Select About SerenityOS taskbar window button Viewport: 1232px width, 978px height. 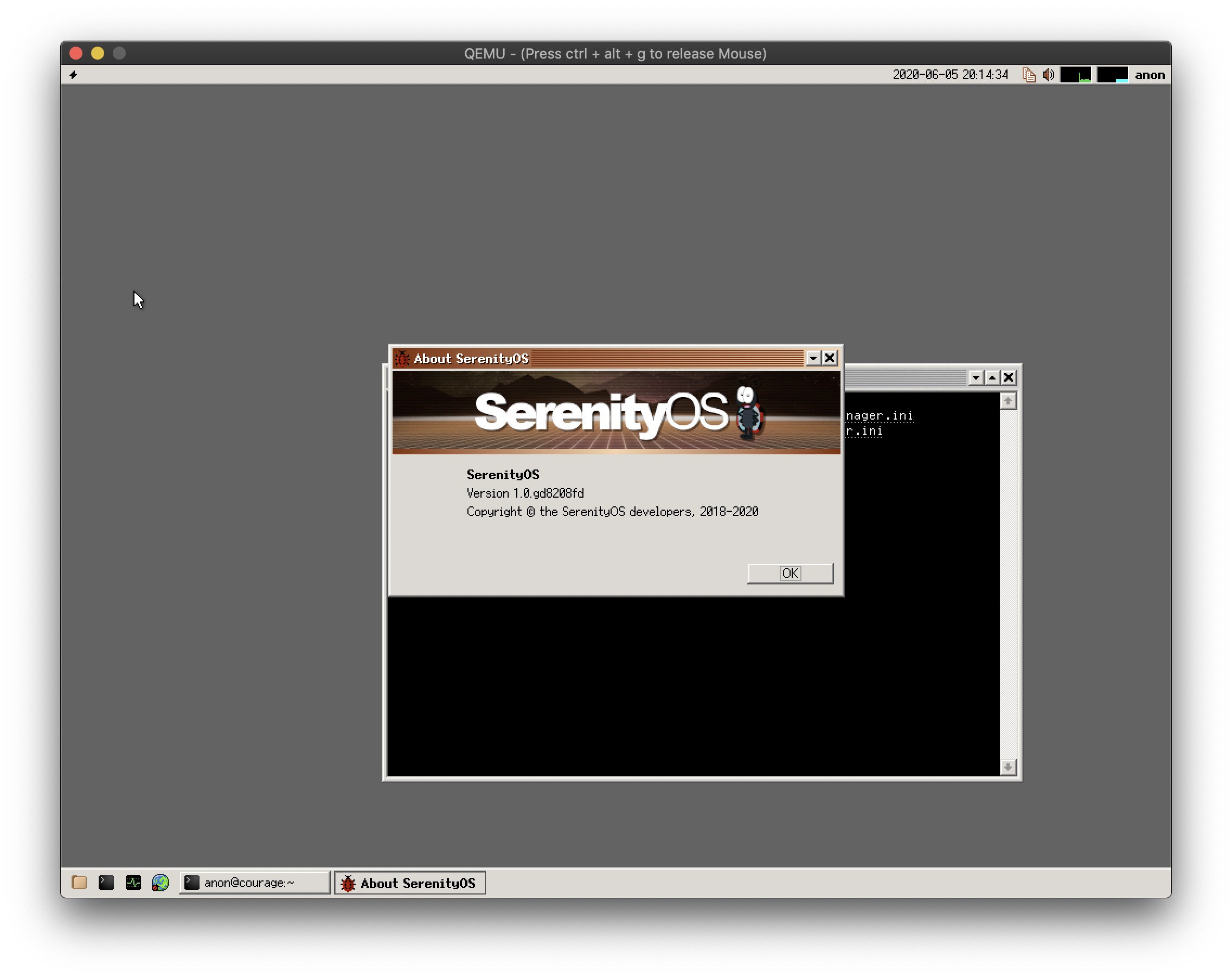click(x=410, y=883)
